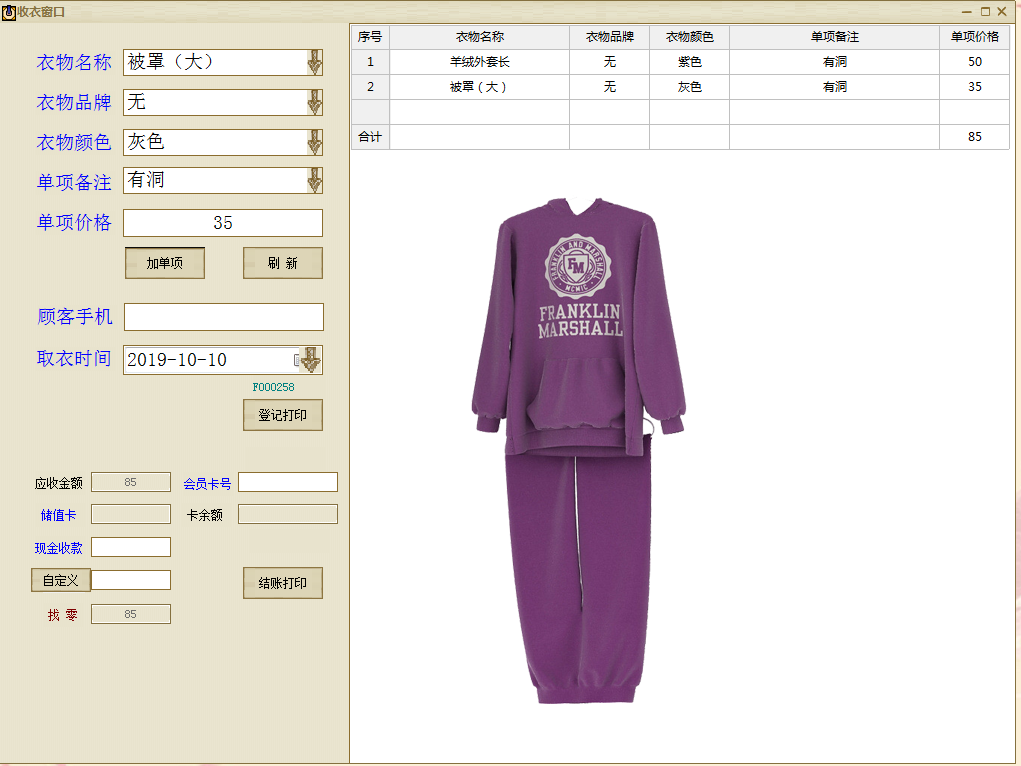Click the 结账打印 button
The image size is (1021, 766).
[x=283, y=583]
